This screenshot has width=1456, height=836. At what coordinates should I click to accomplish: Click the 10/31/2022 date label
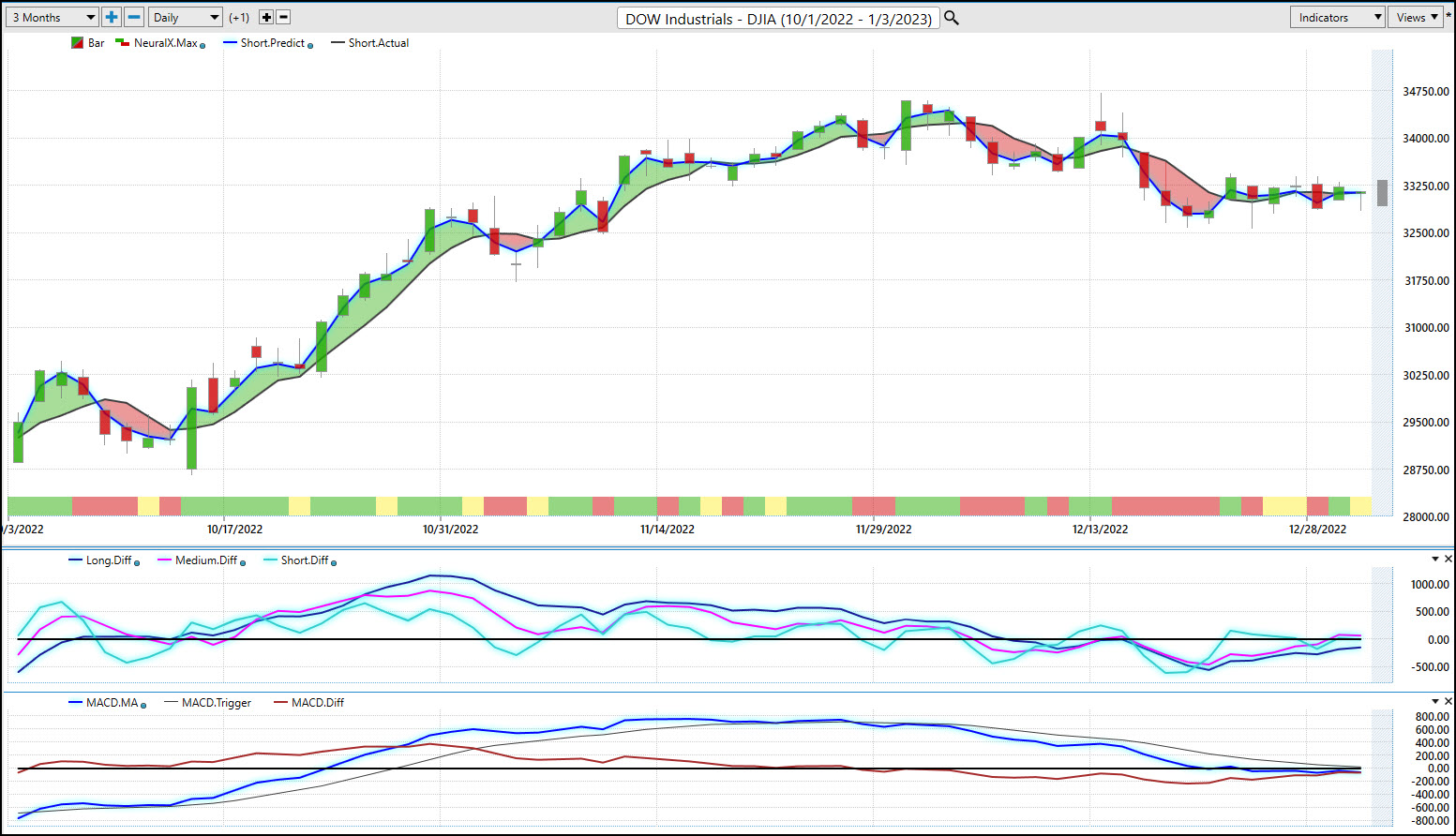pyautogui.click(x=450, y=530)
